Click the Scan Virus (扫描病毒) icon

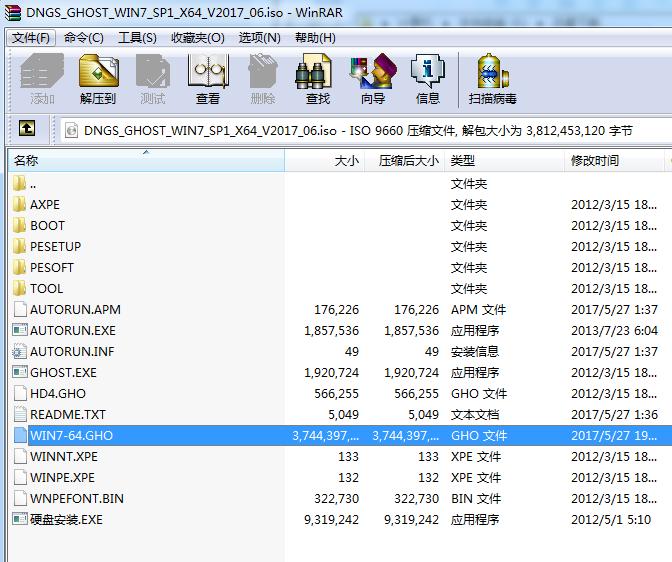tap(492, 71)
